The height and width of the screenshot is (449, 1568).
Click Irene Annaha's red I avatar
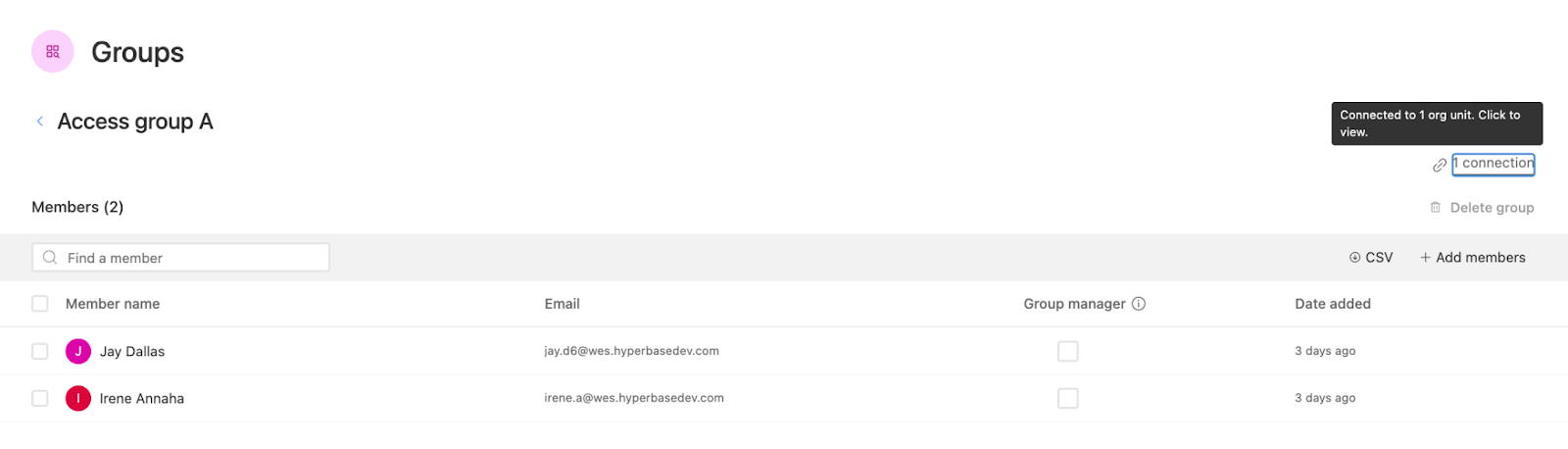pos(78,398)
